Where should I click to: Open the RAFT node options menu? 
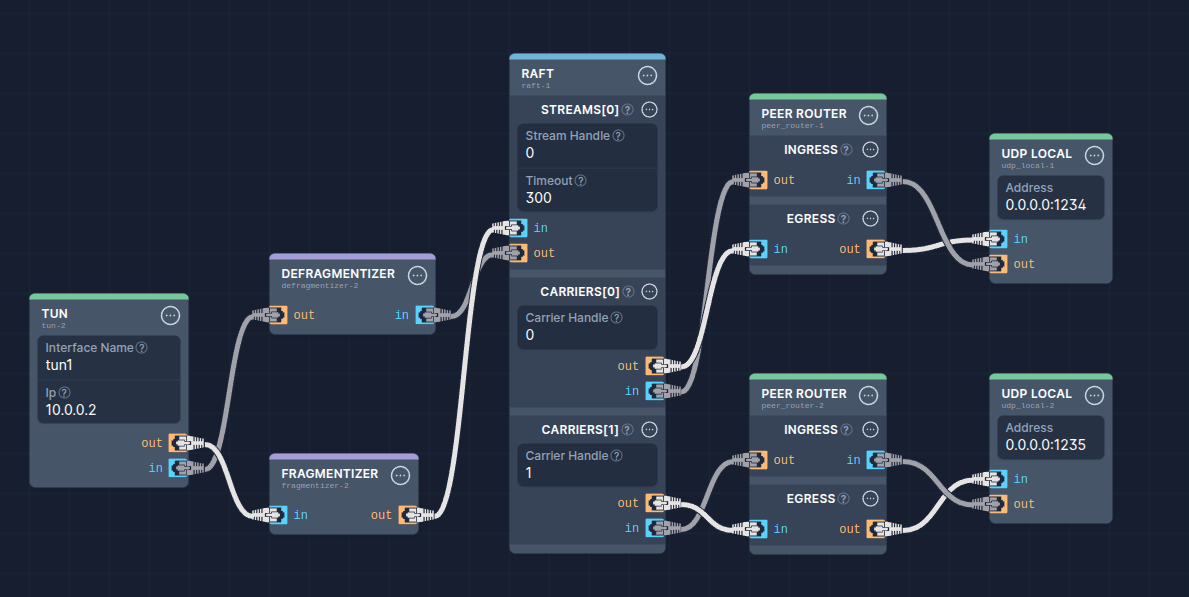click(x=647, y=74)
